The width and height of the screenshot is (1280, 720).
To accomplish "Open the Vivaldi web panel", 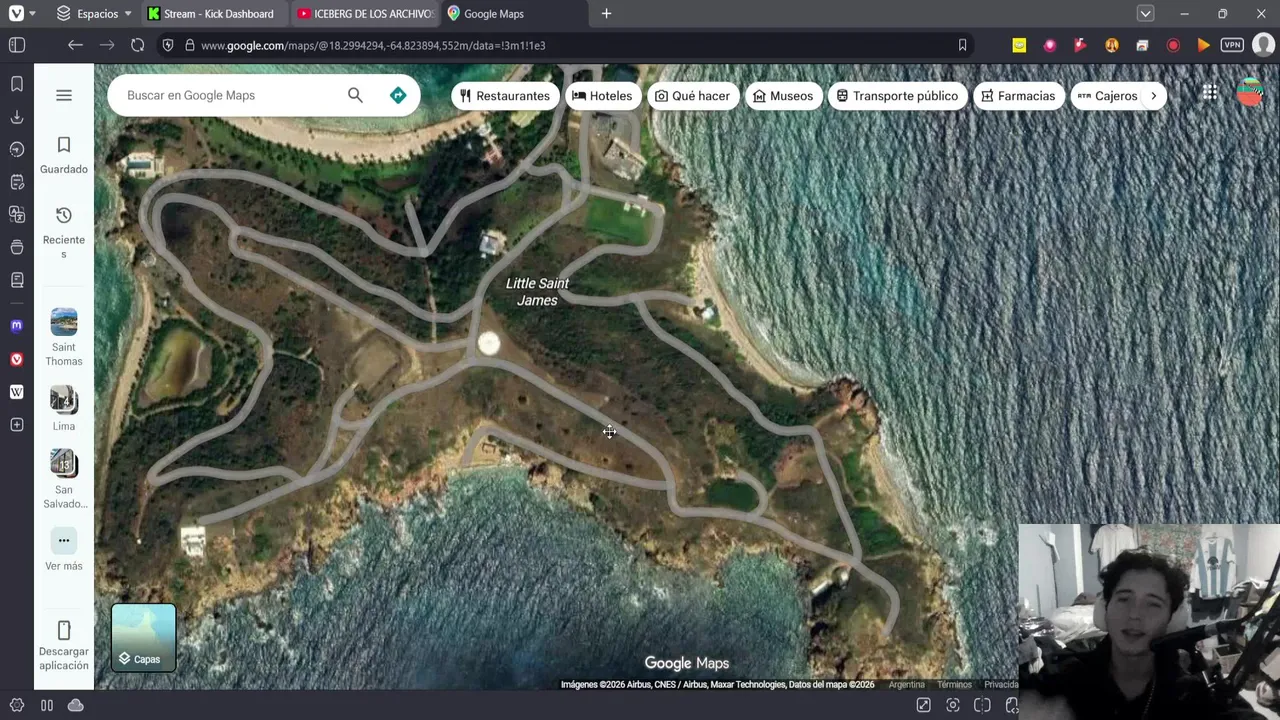I will (x=17, y=359).
